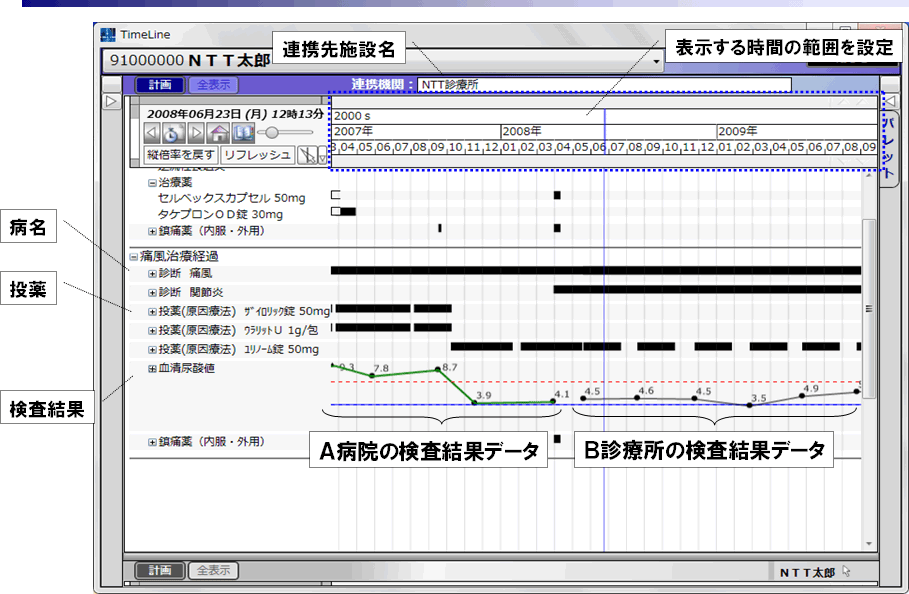
Task: Click the 3.9 uric acid data point
Action: 475,403
